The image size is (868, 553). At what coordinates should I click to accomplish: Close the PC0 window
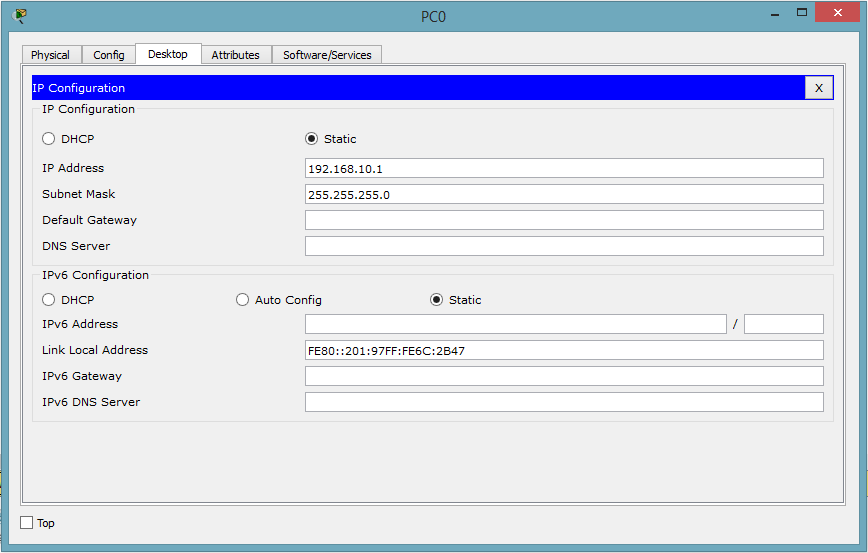pyautogui.click(x=838, y=13)
